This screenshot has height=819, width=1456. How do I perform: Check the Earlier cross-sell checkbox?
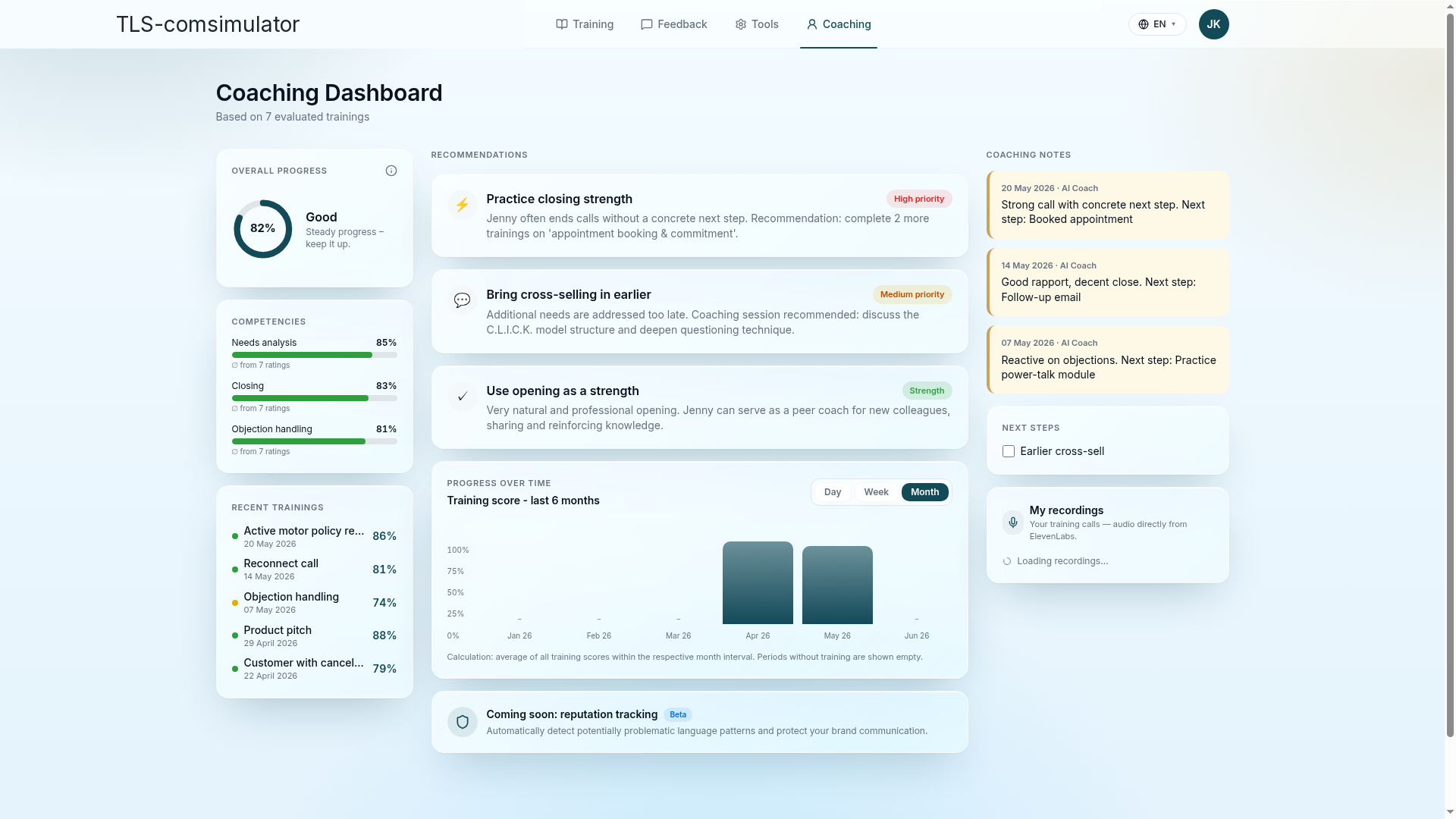(1009, 451)
